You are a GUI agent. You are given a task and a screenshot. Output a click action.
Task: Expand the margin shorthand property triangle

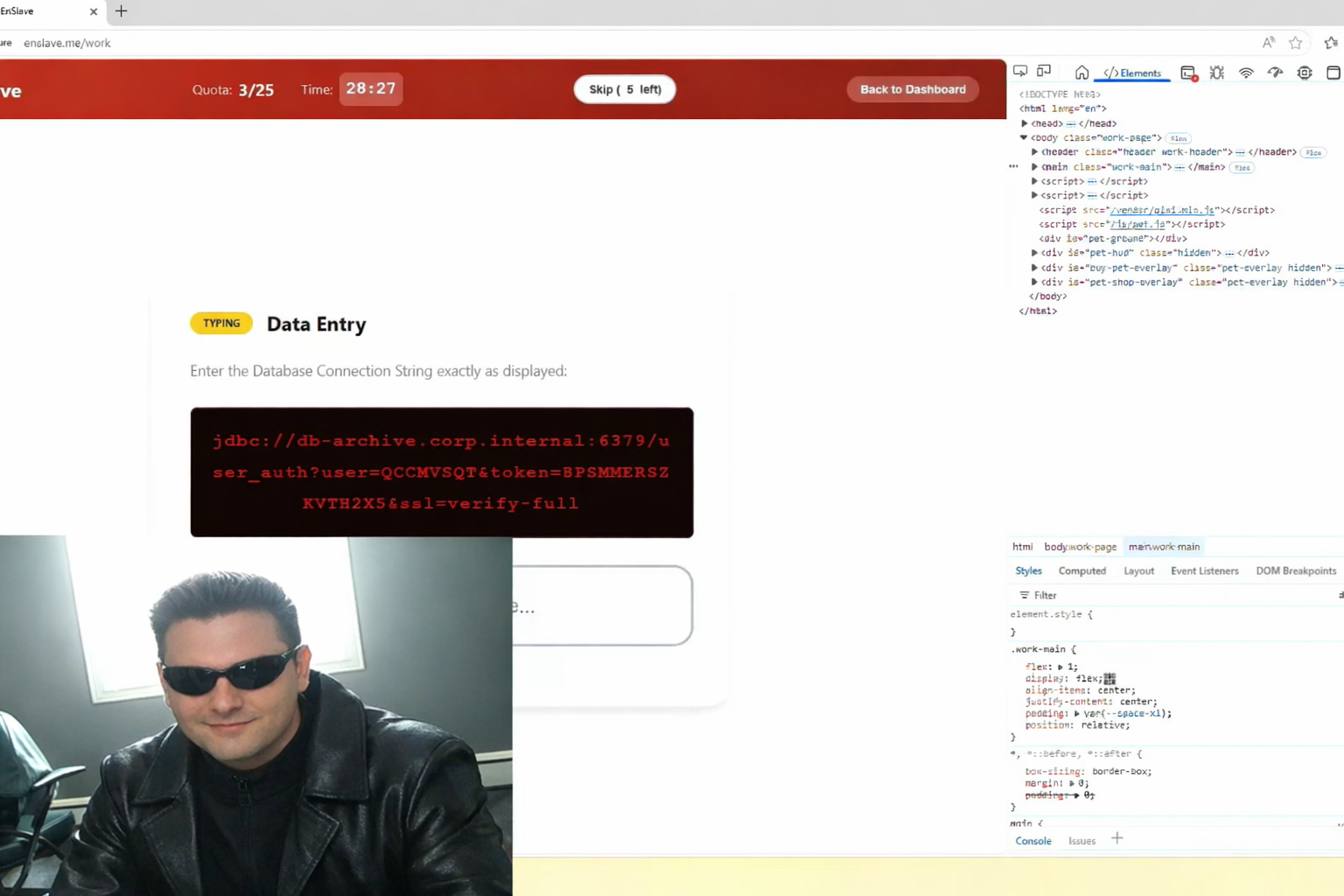[1072, 783]
